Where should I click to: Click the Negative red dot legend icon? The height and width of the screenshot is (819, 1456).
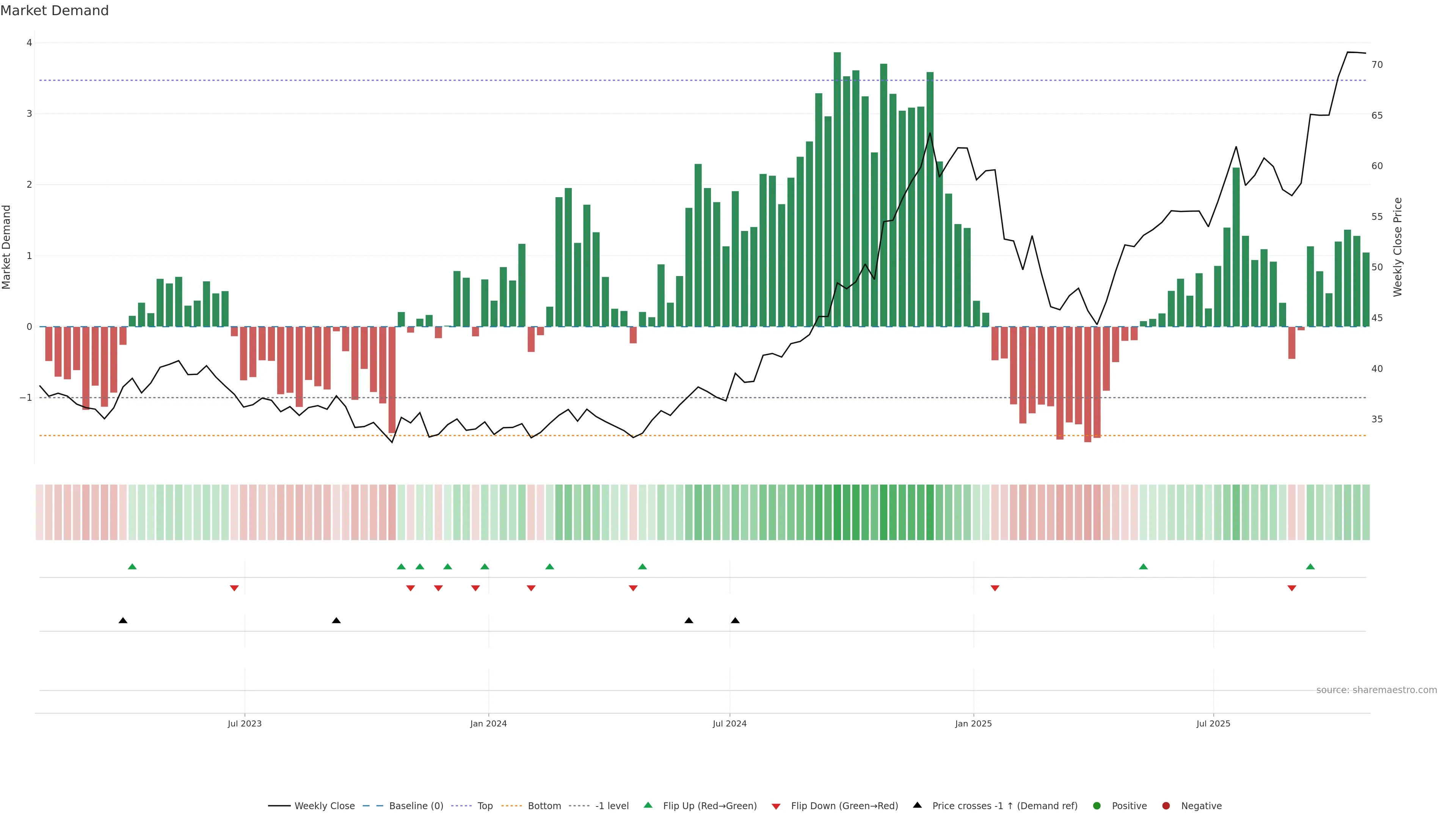[1166, 806]
